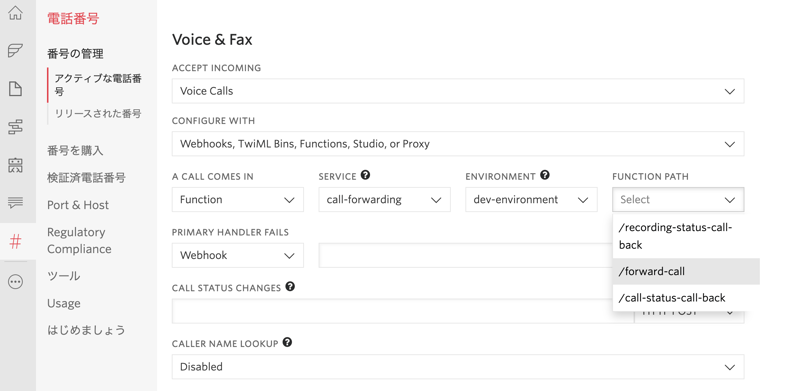Click the Call Status Changes URL field
This screenshot has height=391, width=794.
403,311
